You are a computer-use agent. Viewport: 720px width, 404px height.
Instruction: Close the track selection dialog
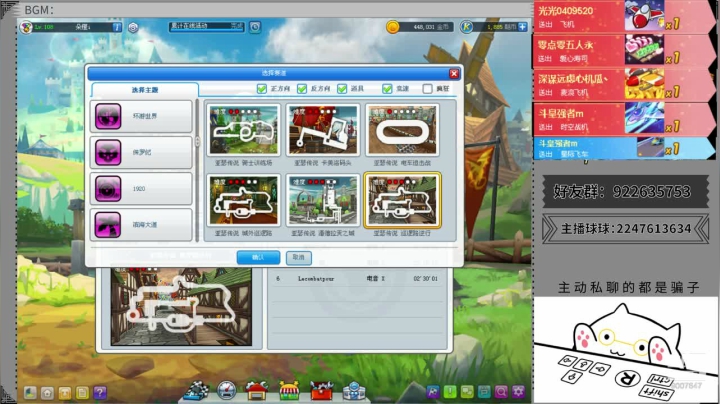tap(454, 73)
